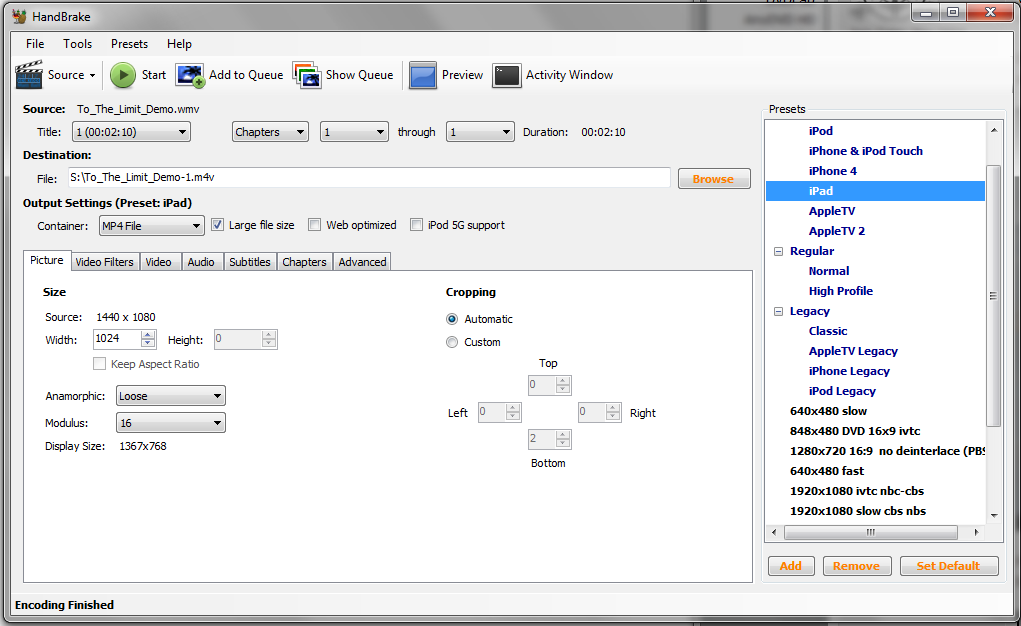The image size is (1021, 626).
Task: Switch to the Chapters tab
Action: coord(304,262)
